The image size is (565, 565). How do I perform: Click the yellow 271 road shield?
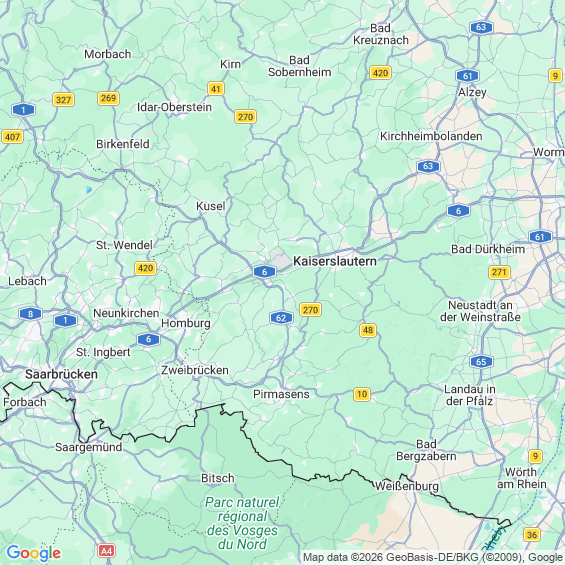point(499,272)
